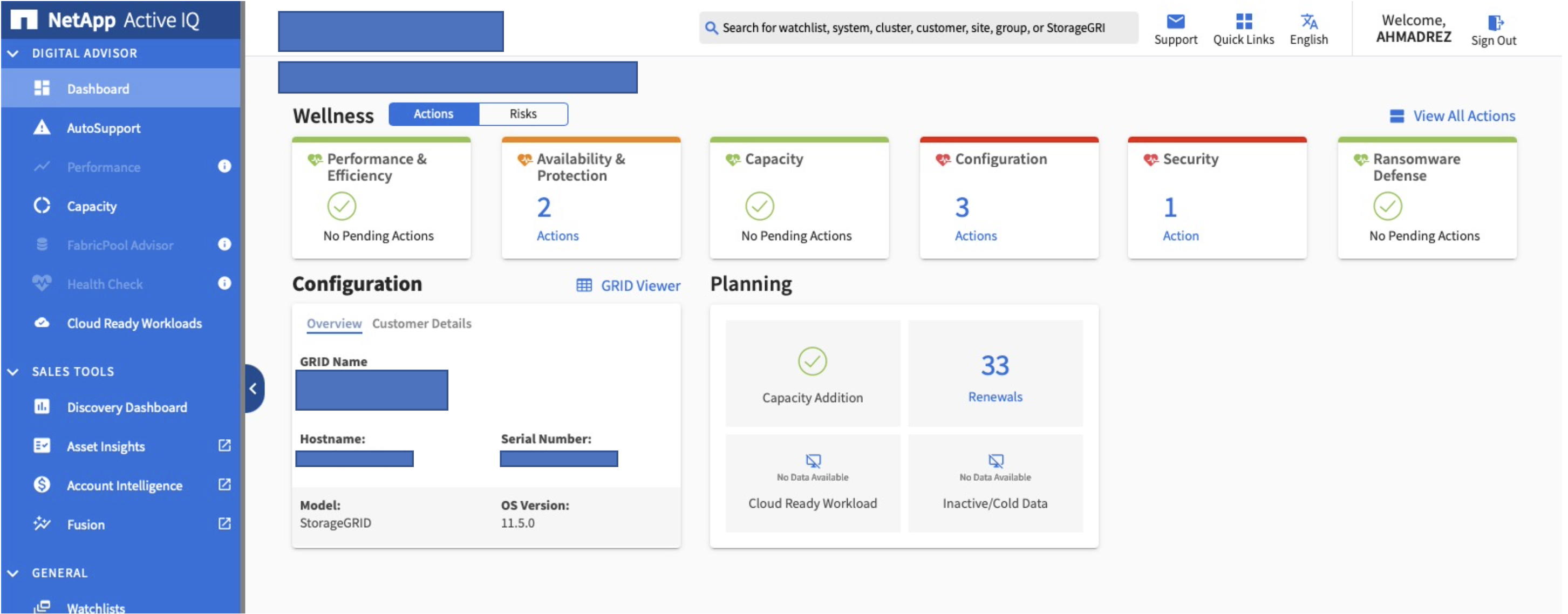Open Asset Insights external link icon
1568x614 pixels.
[x=224, y=446]
